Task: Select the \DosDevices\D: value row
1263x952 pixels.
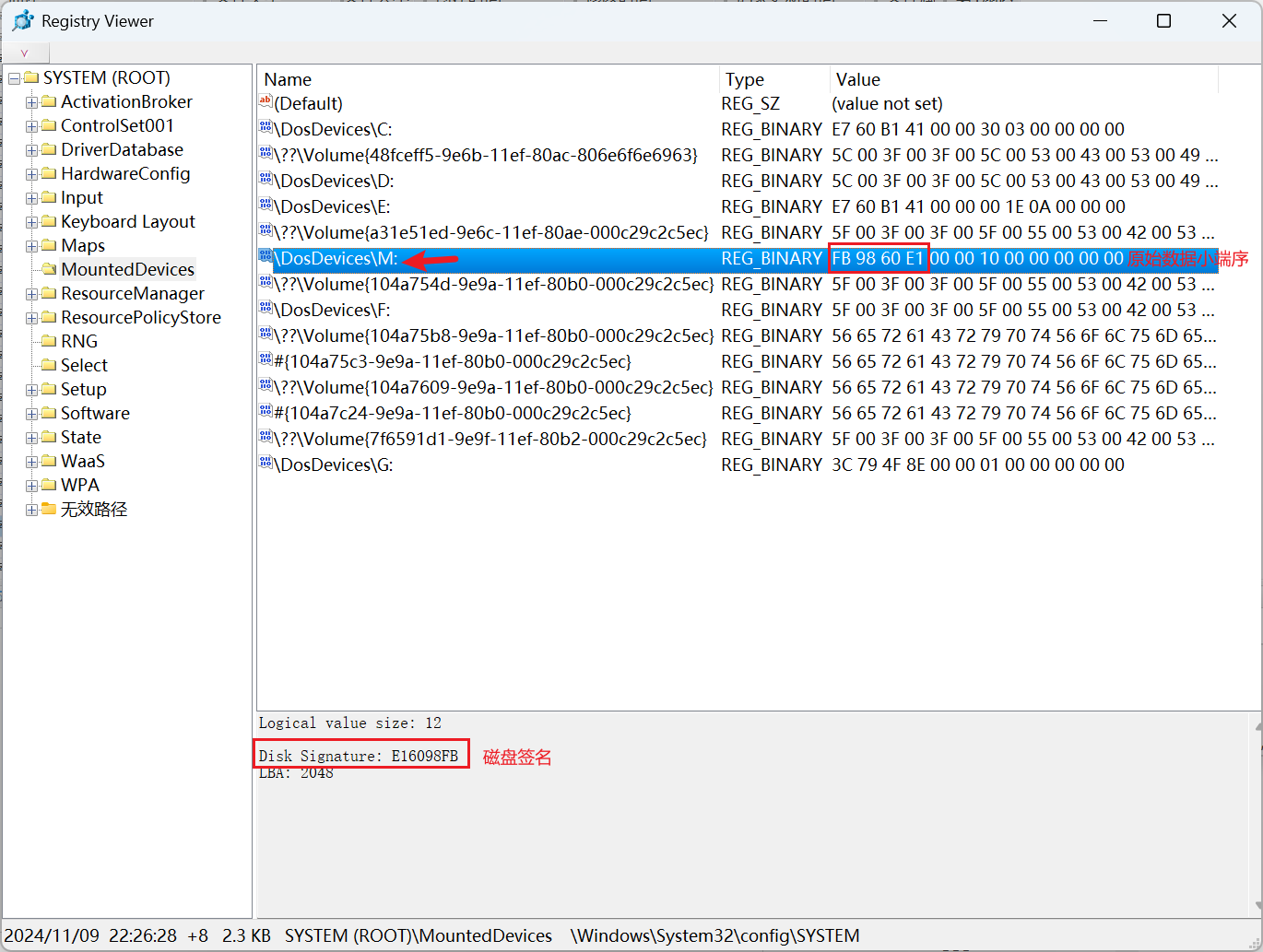Action: click(x=334, y=181)
